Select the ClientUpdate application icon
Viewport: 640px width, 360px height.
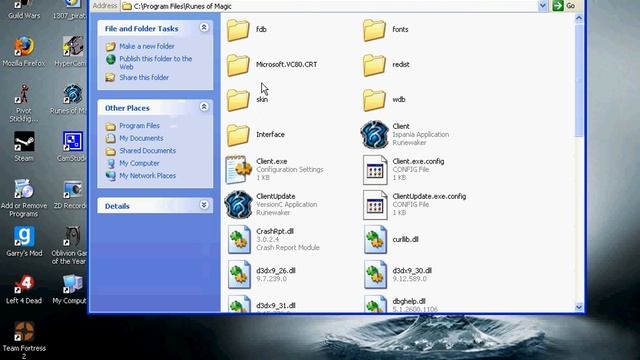pyautogui.click(x=238, y=204)
